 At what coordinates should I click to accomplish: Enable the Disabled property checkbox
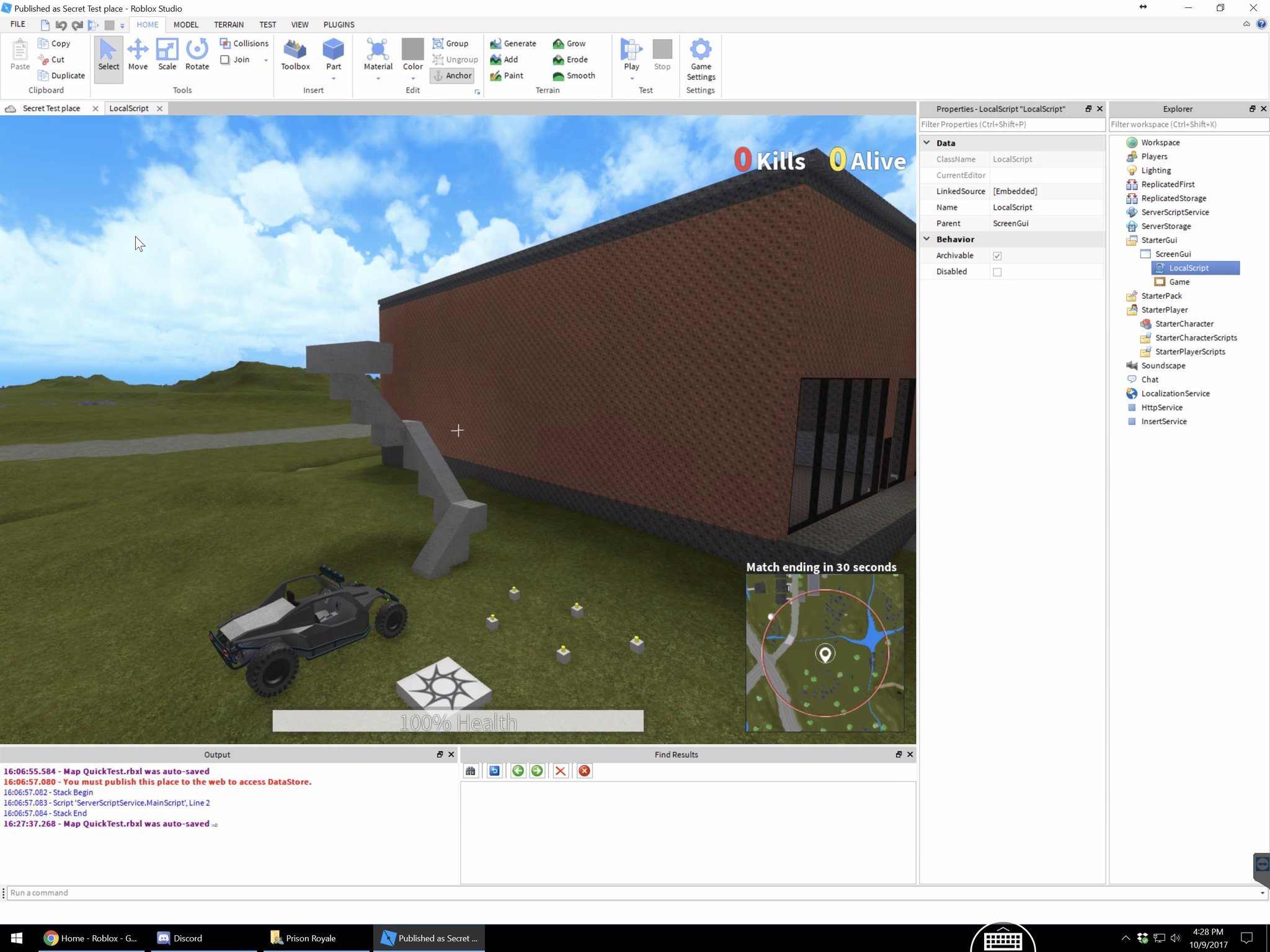click(997, 272)
